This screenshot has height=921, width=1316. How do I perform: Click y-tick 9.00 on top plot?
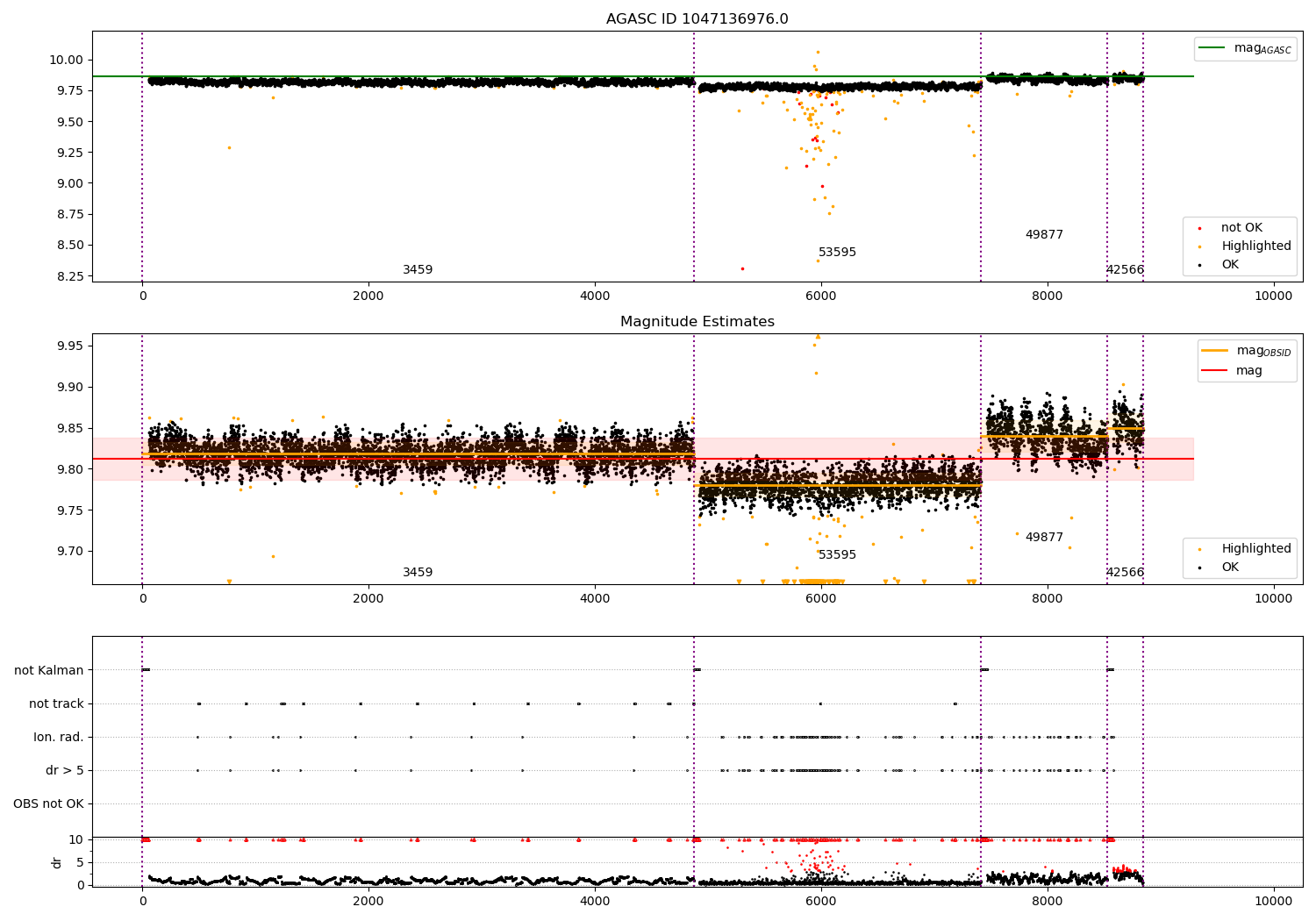[x=69, y=183]
